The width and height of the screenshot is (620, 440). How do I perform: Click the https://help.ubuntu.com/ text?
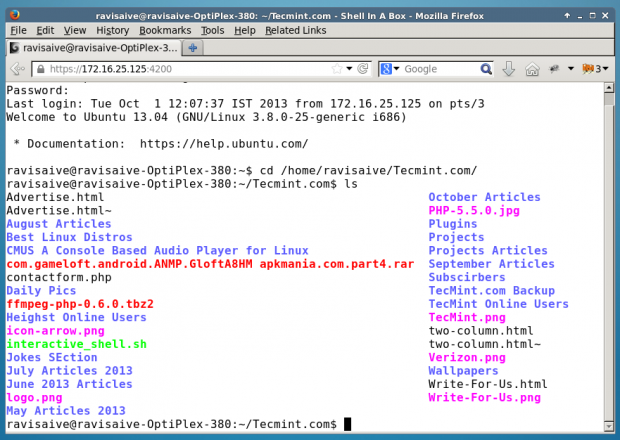point(224,144)
